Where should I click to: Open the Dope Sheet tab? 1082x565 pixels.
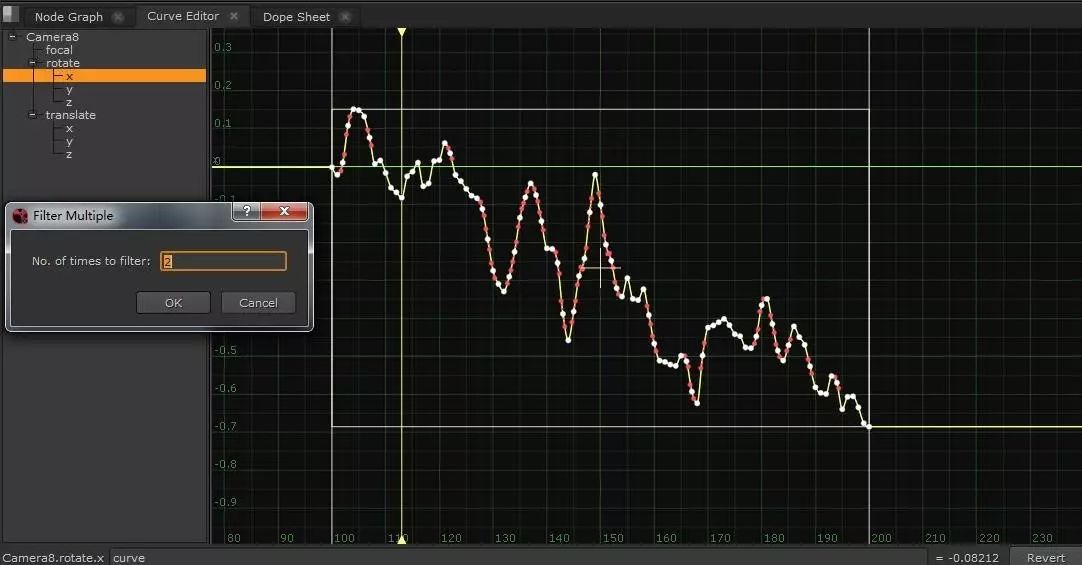(x=296, y=17)
